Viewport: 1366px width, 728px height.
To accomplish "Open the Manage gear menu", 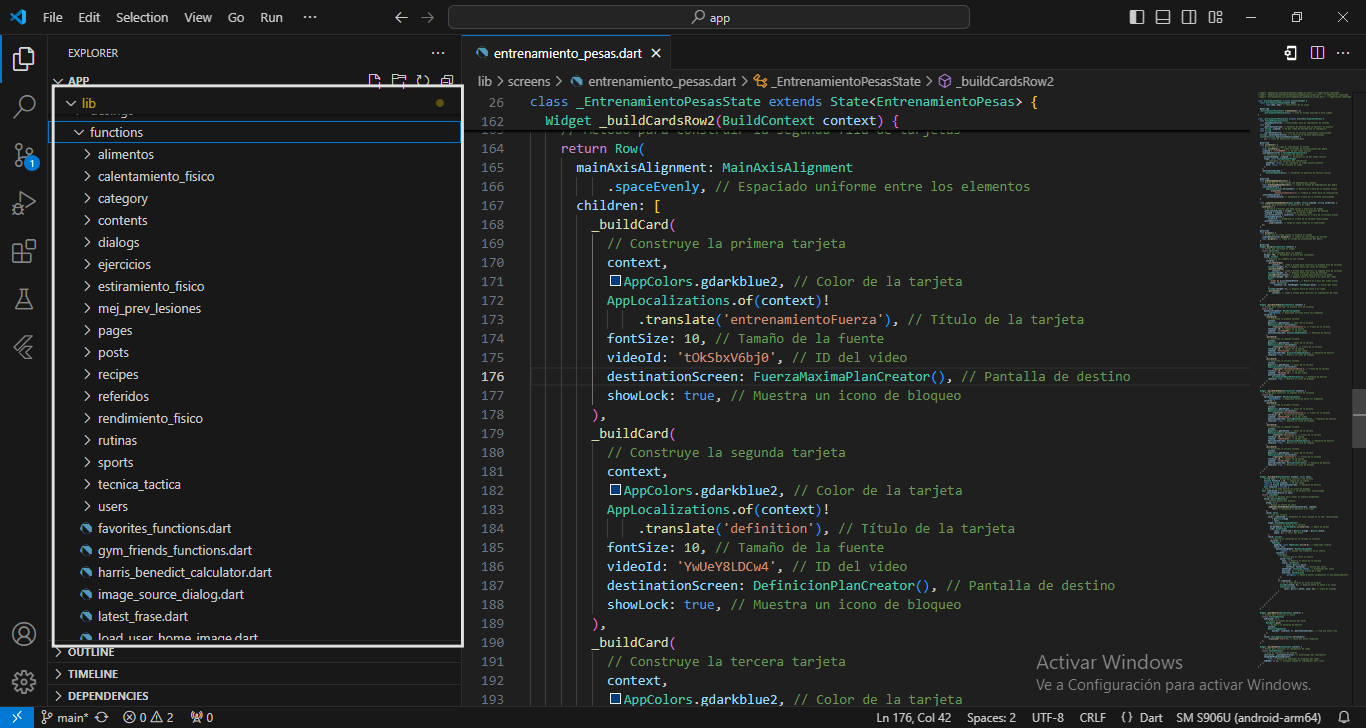I will pyautogui.click(x=23, y=682).
